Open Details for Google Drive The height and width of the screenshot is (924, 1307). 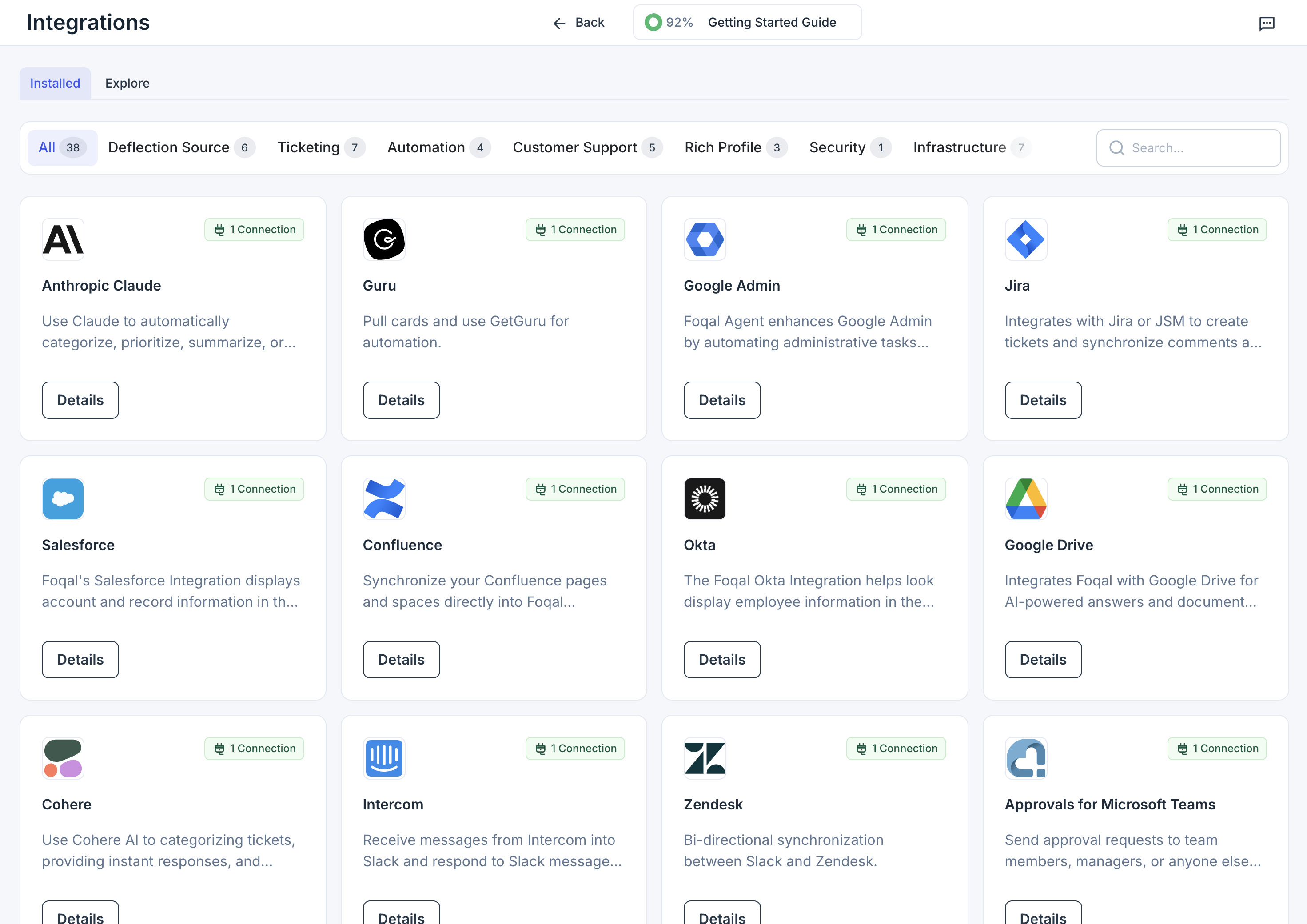pos(1043,660)
